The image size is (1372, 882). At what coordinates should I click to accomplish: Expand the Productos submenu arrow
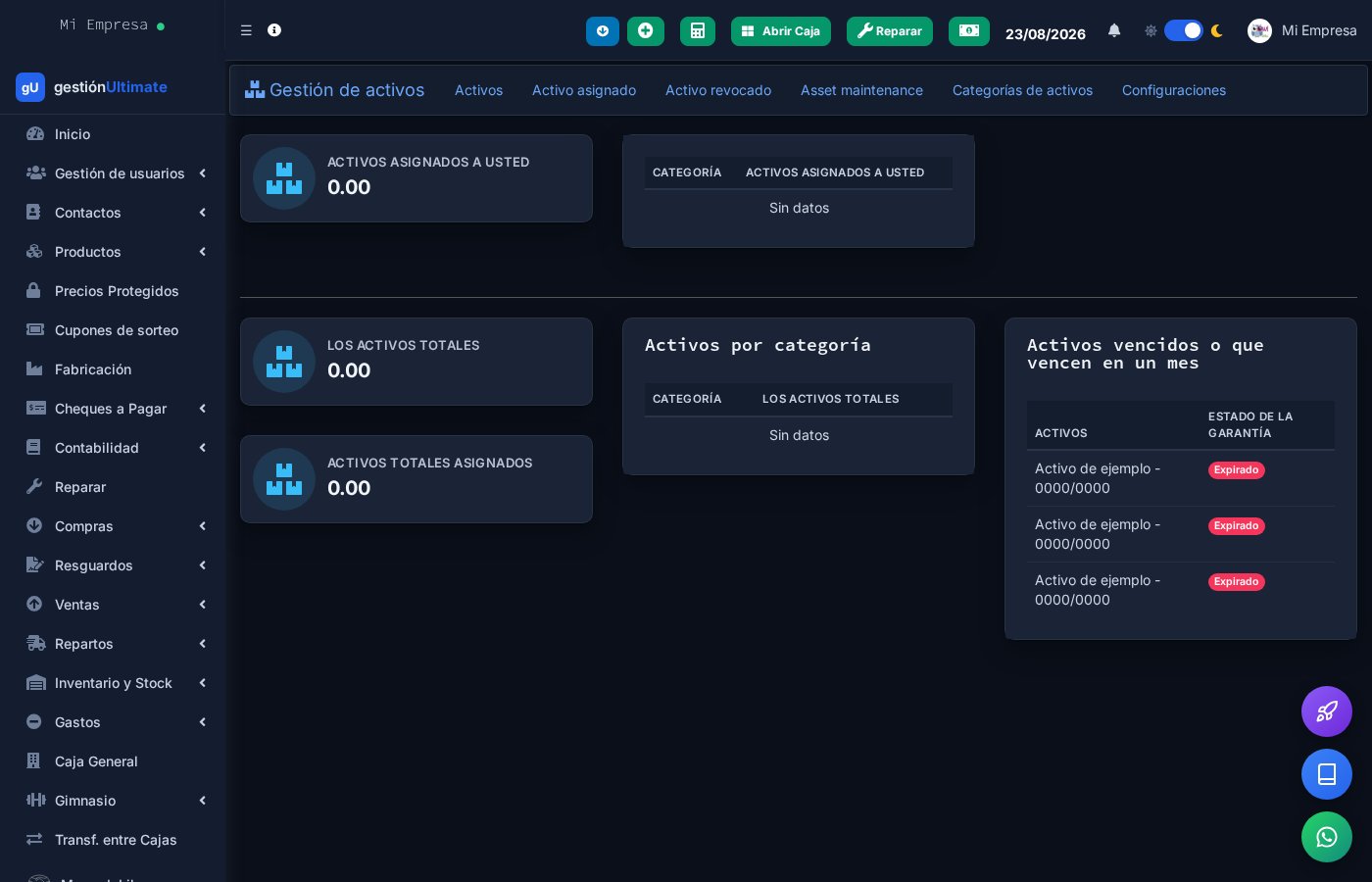(x=203, y=252)
